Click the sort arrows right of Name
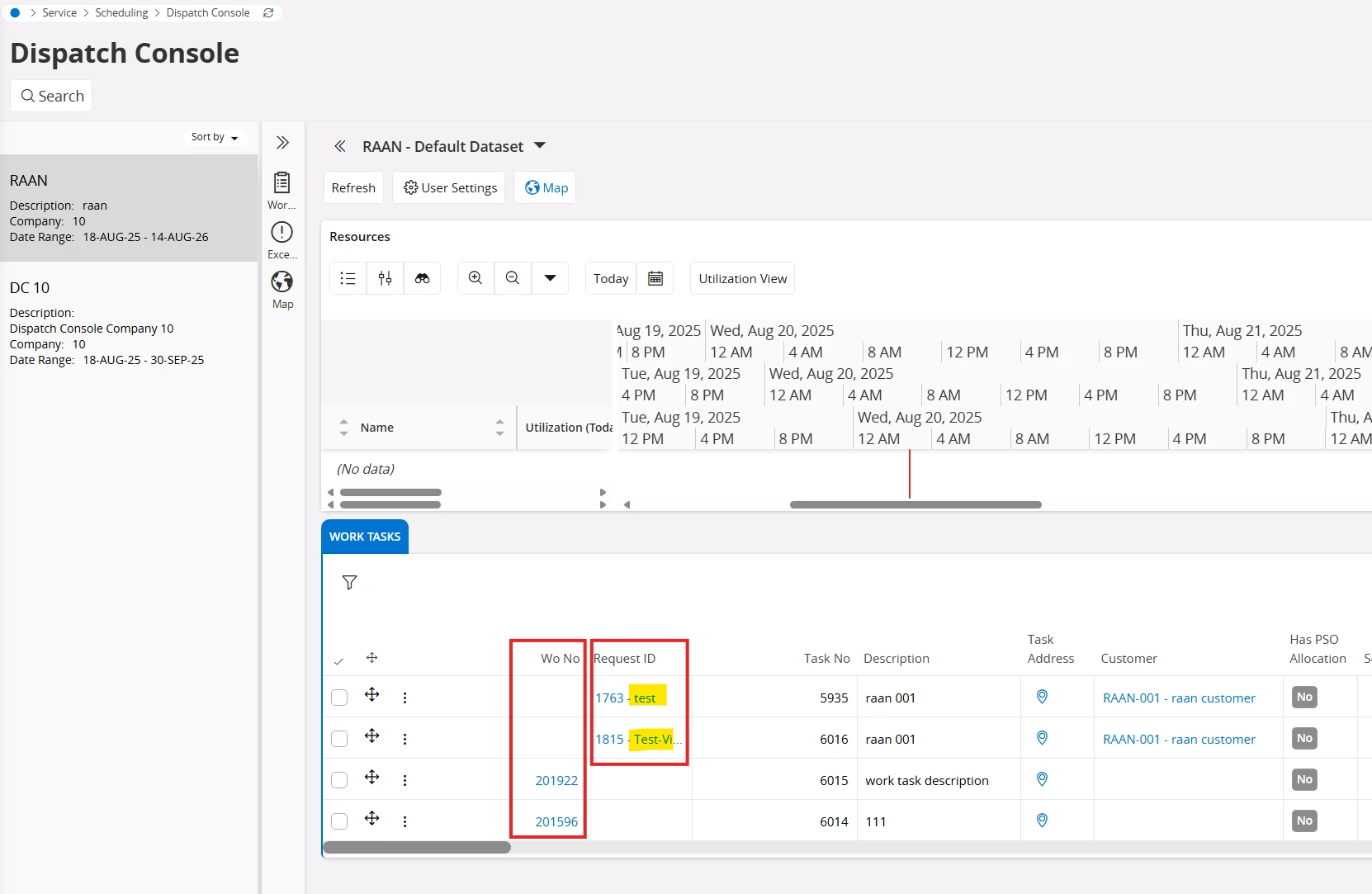 [x=499, y=428]
